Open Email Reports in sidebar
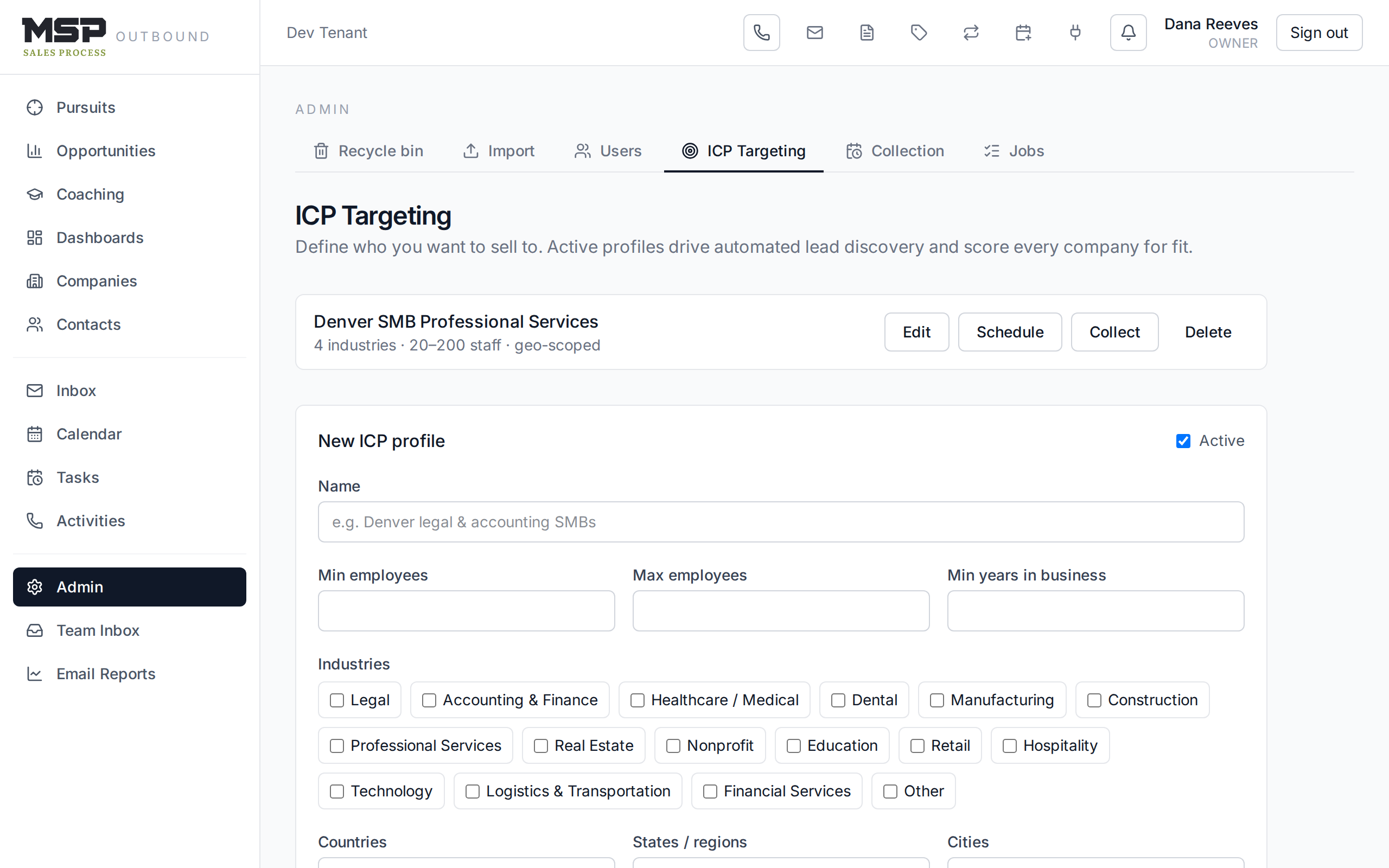 click(130, 674)
